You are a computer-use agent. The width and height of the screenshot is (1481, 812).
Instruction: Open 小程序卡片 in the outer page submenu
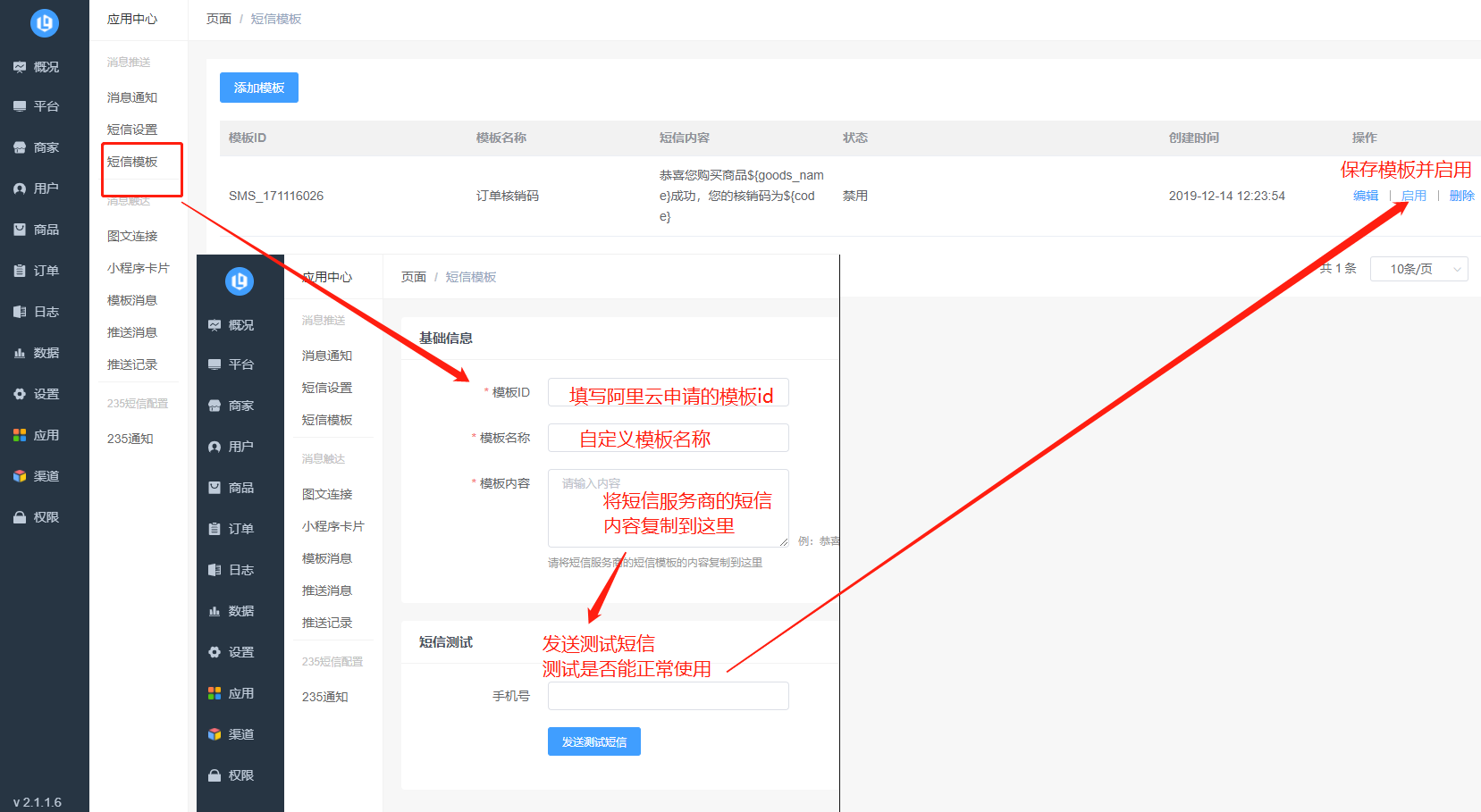click(139, 268)
